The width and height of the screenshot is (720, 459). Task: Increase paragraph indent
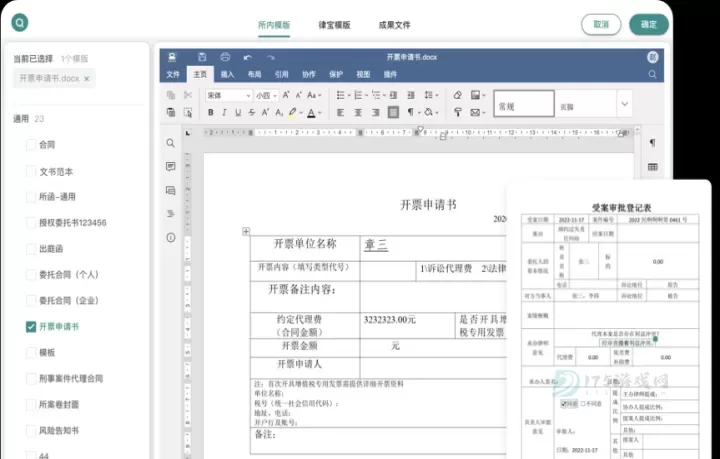(x=411, y=95)
